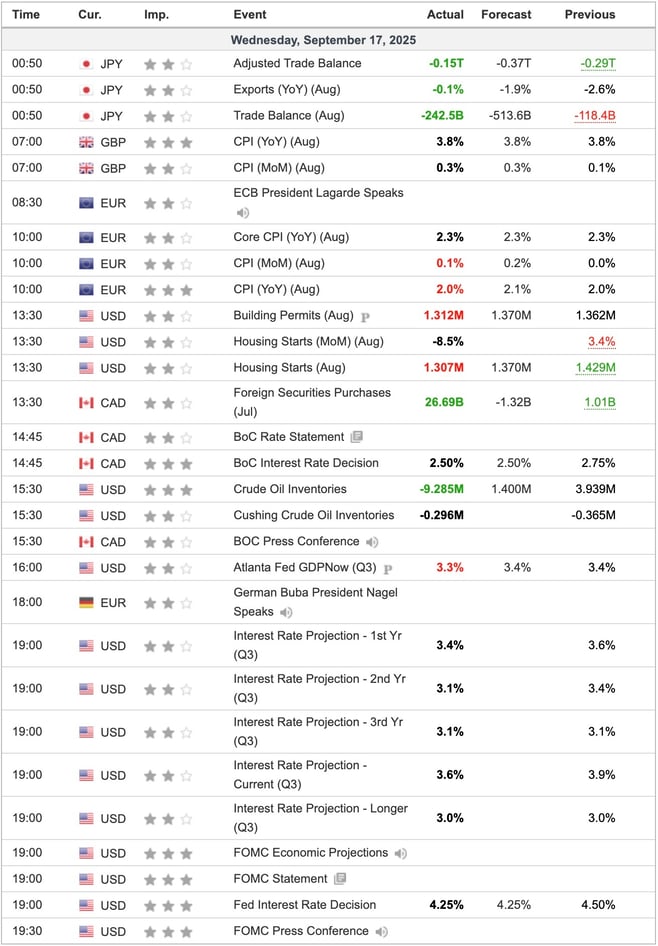The height and width of the screenshot is (946, 658).
Task: Click speaker icon beside ECB President Lagarde Speaks
Action: coord(242,212)
